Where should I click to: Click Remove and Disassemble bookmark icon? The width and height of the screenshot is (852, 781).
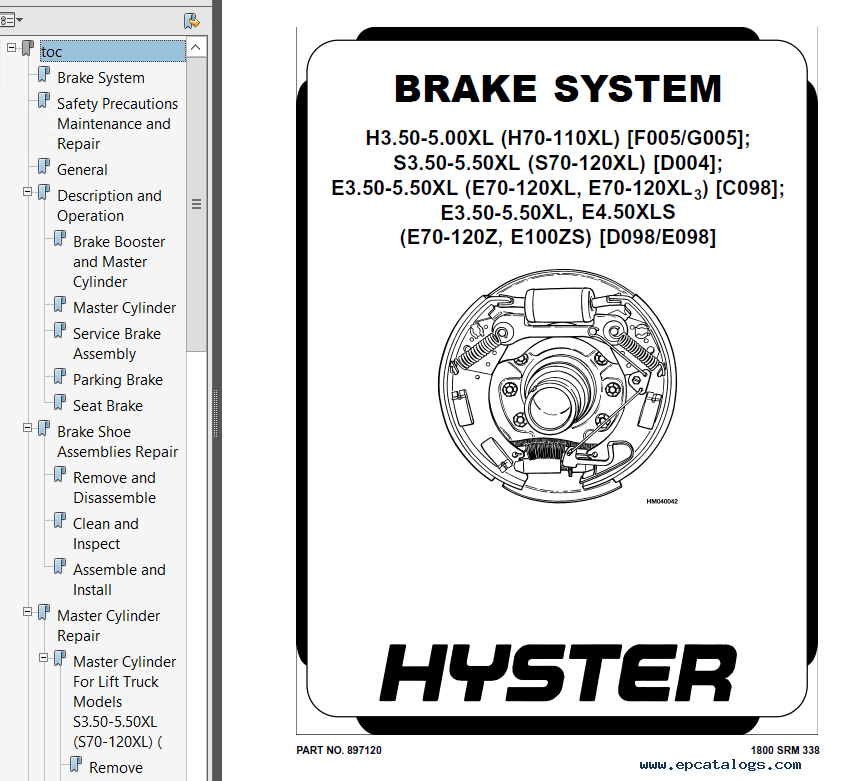click(x=60, y=475)
